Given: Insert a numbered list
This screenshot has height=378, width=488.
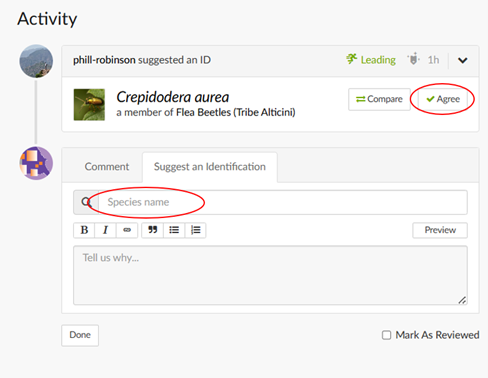Looking at the screenshot, I should [x=195, y=230].
